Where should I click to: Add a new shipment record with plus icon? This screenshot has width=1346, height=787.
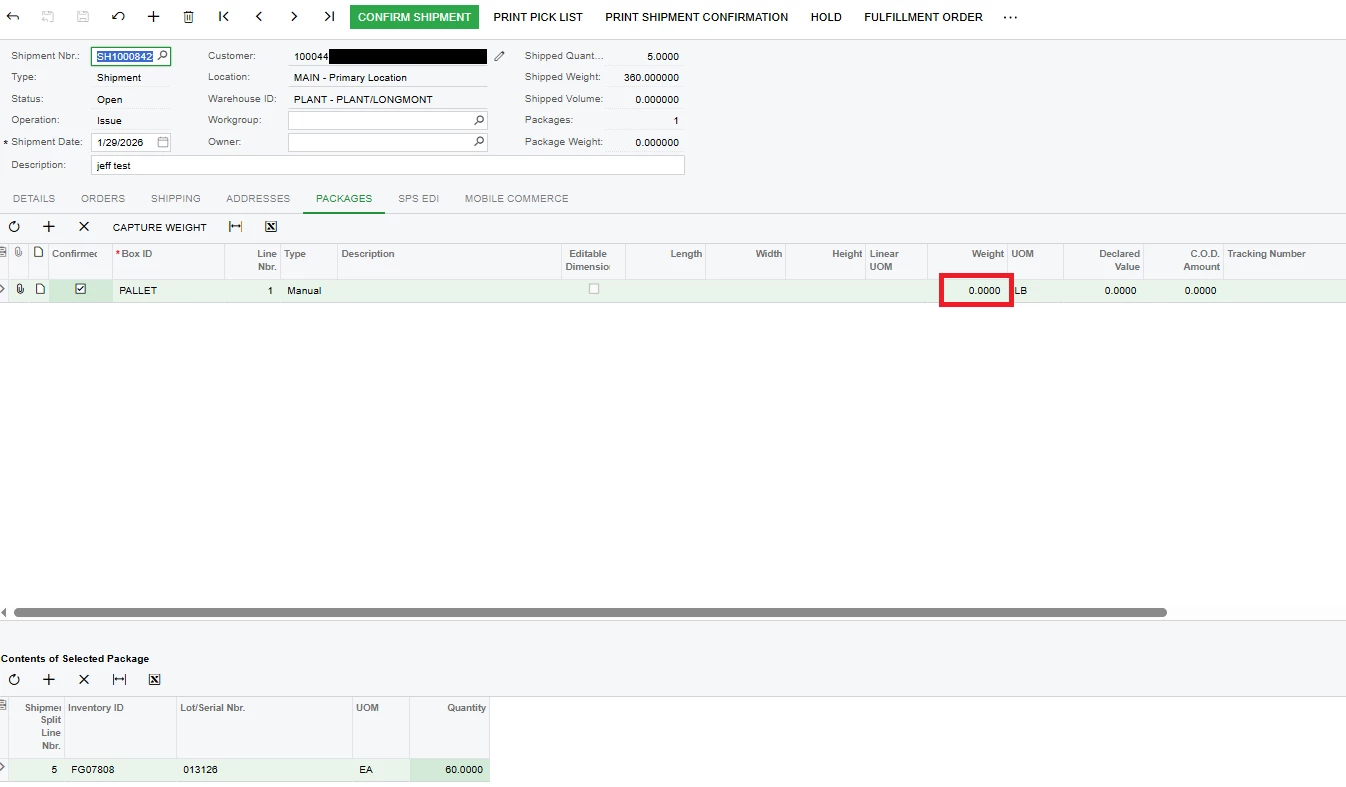coord(153,17)
